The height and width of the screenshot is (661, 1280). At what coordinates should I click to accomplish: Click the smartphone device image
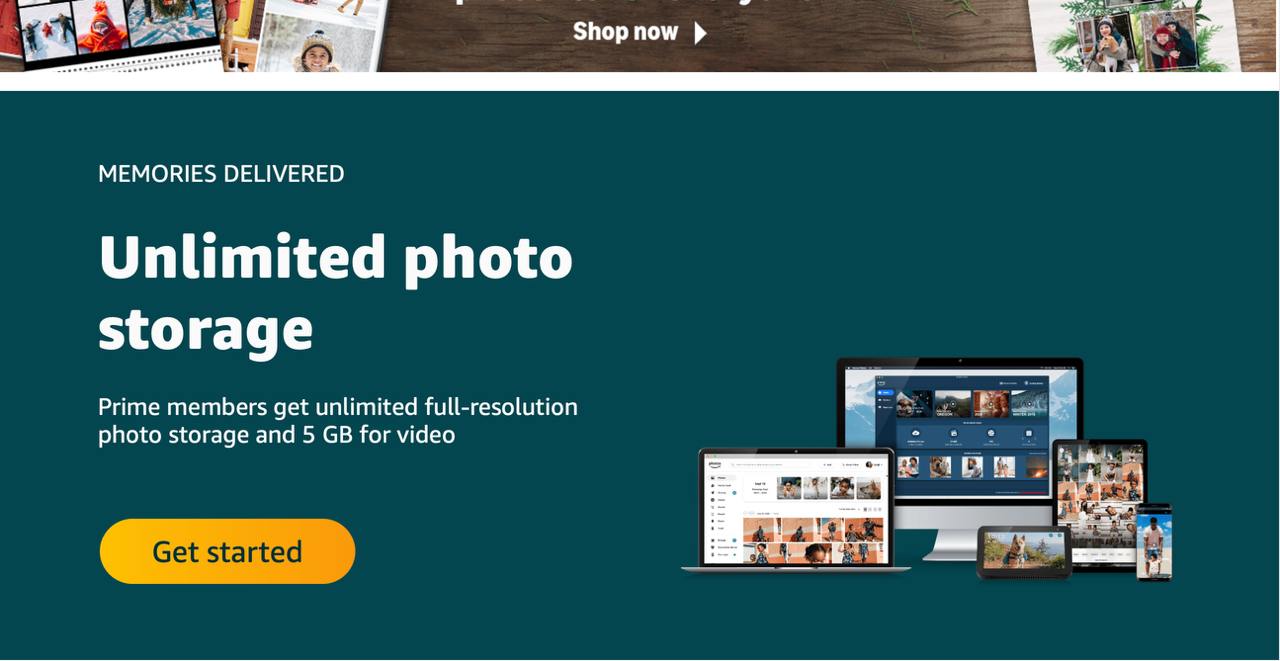click(1153, 541)
